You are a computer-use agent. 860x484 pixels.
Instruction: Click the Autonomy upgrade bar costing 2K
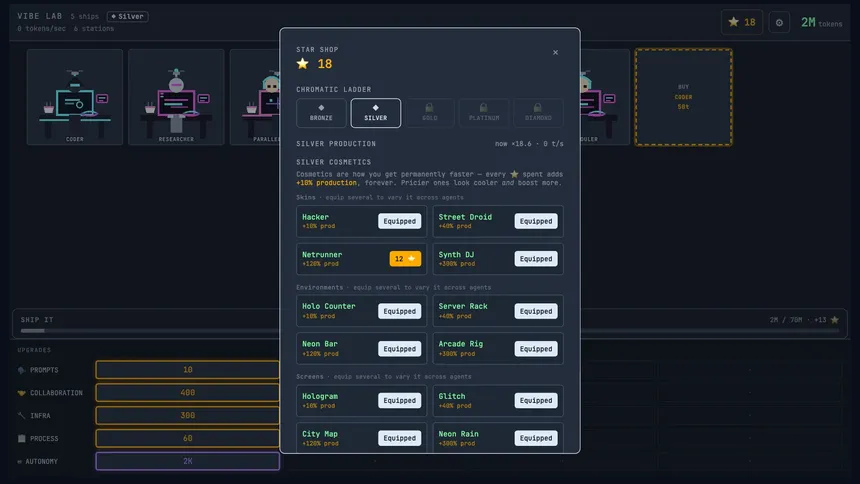pos(188,462)
